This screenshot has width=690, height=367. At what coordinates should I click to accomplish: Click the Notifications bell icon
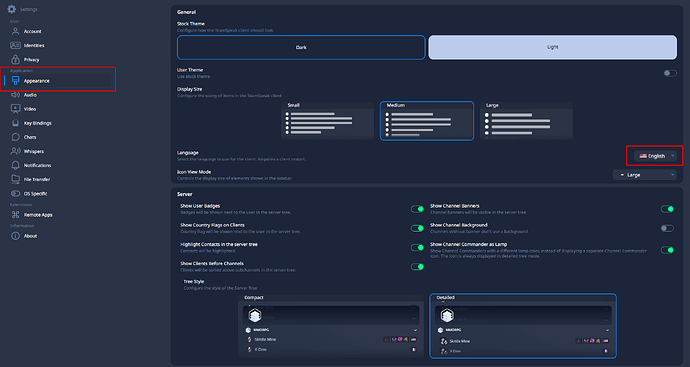click(x=15, y=165)
